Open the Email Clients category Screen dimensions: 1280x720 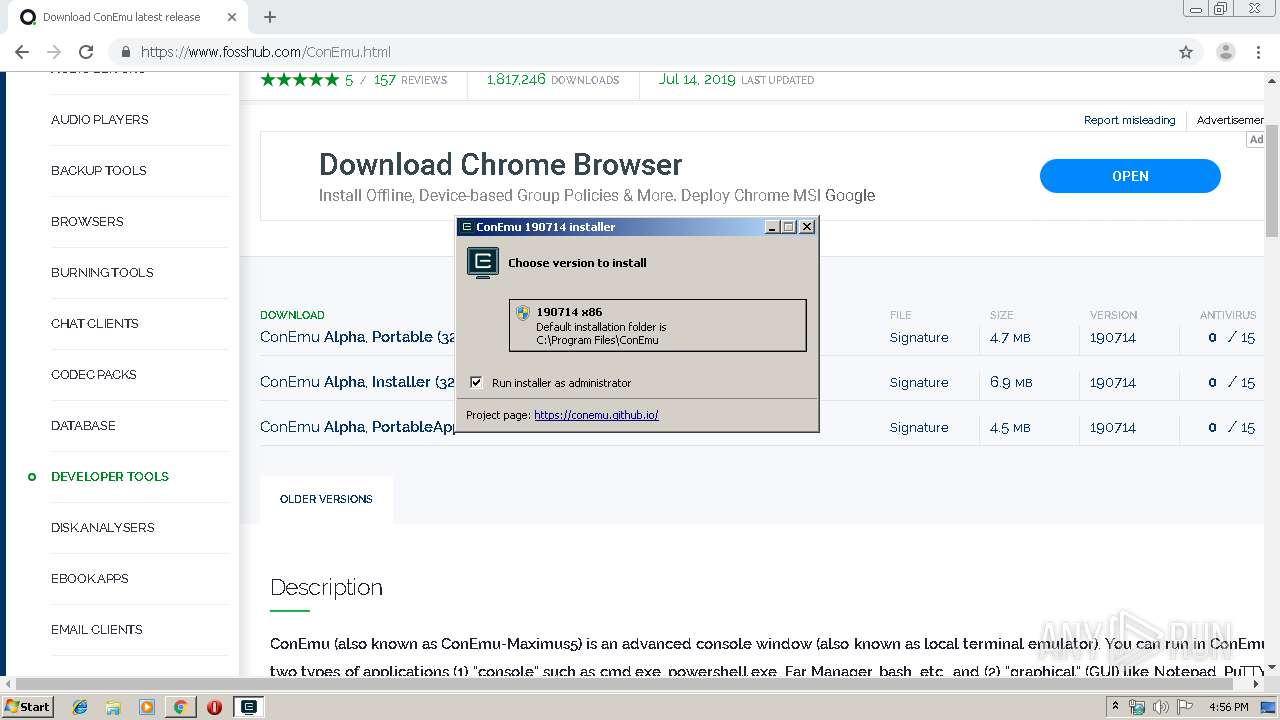[97, 629]
